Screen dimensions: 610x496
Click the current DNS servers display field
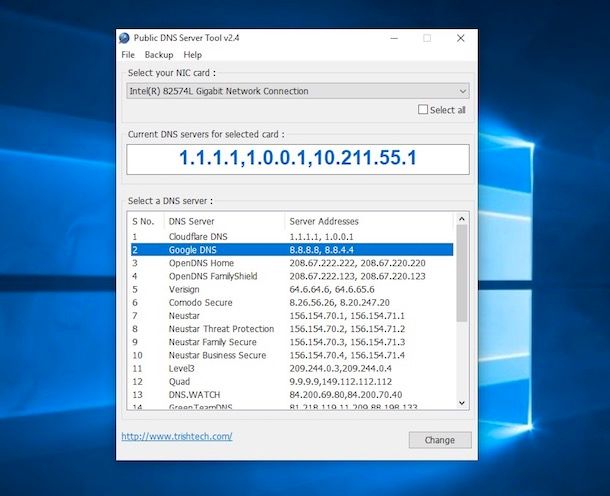click(x=298, y=159)
